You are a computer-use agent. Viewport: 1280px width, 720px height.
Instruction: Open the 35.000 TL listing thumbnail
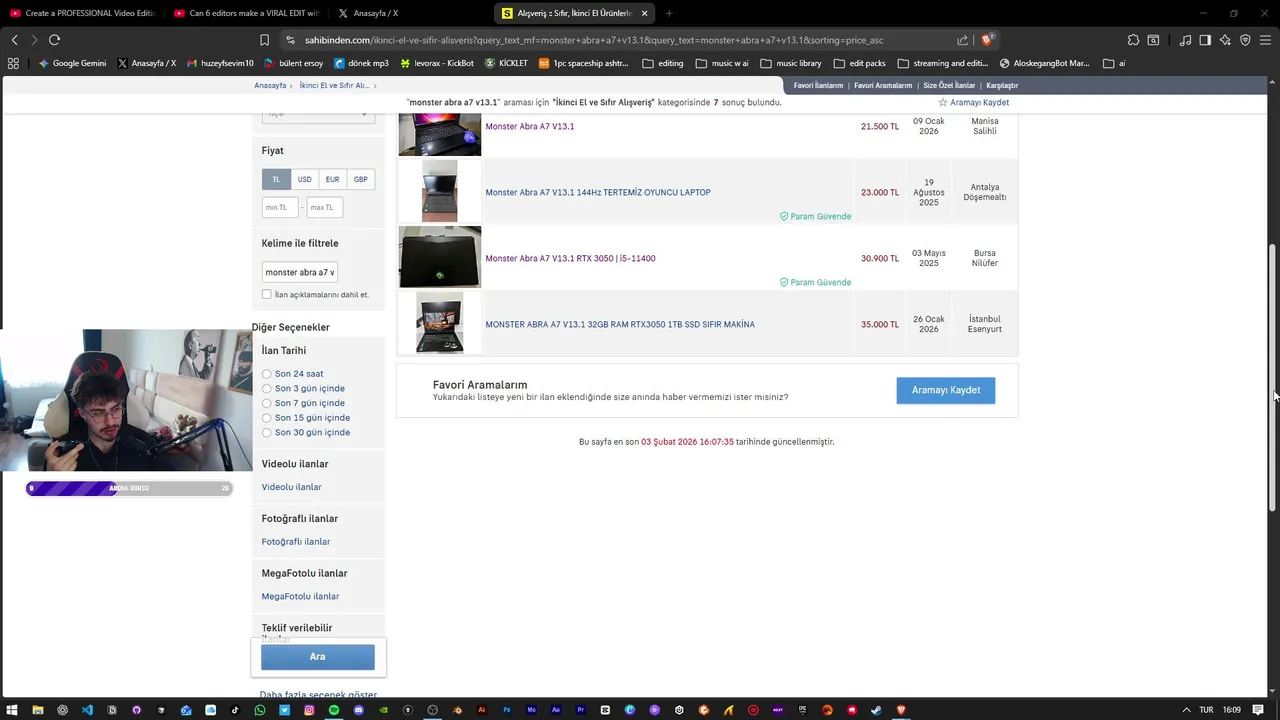[440, 323]
